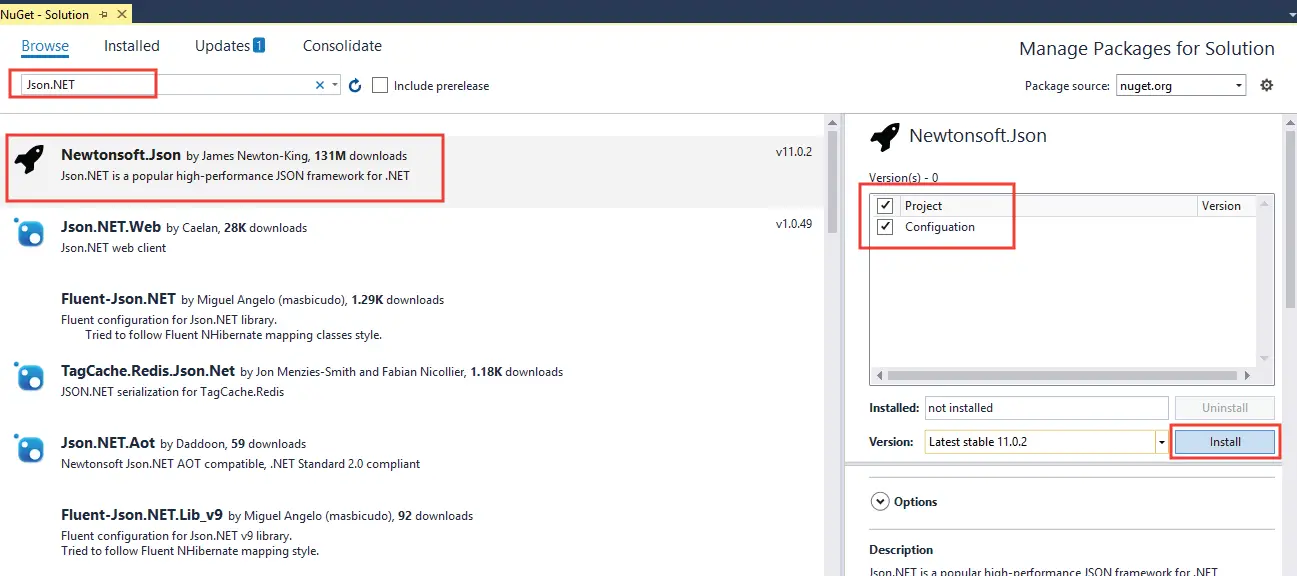
Task: Toggle Include prerelease checkbox
Action: tap(380, 86)
